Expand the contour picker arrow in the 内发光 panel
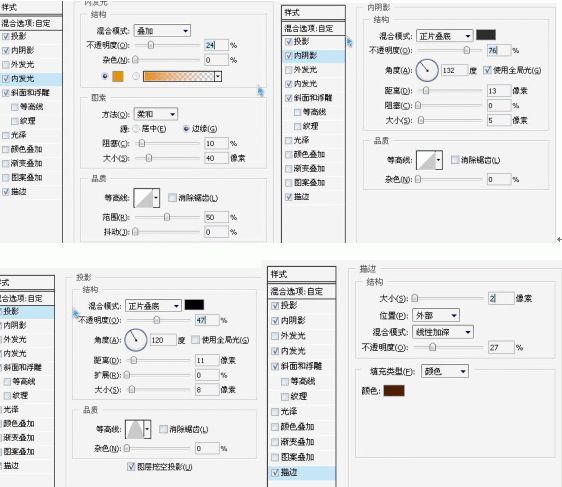This screenshot has height=487, width=562. [x=156, y=197]
